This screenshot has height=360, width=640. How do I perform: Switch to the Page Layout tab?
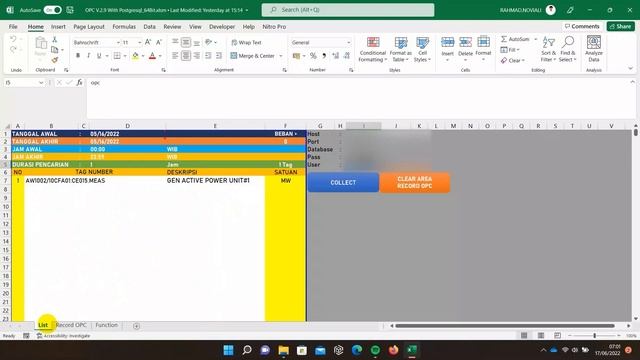[x=89, y=27]
